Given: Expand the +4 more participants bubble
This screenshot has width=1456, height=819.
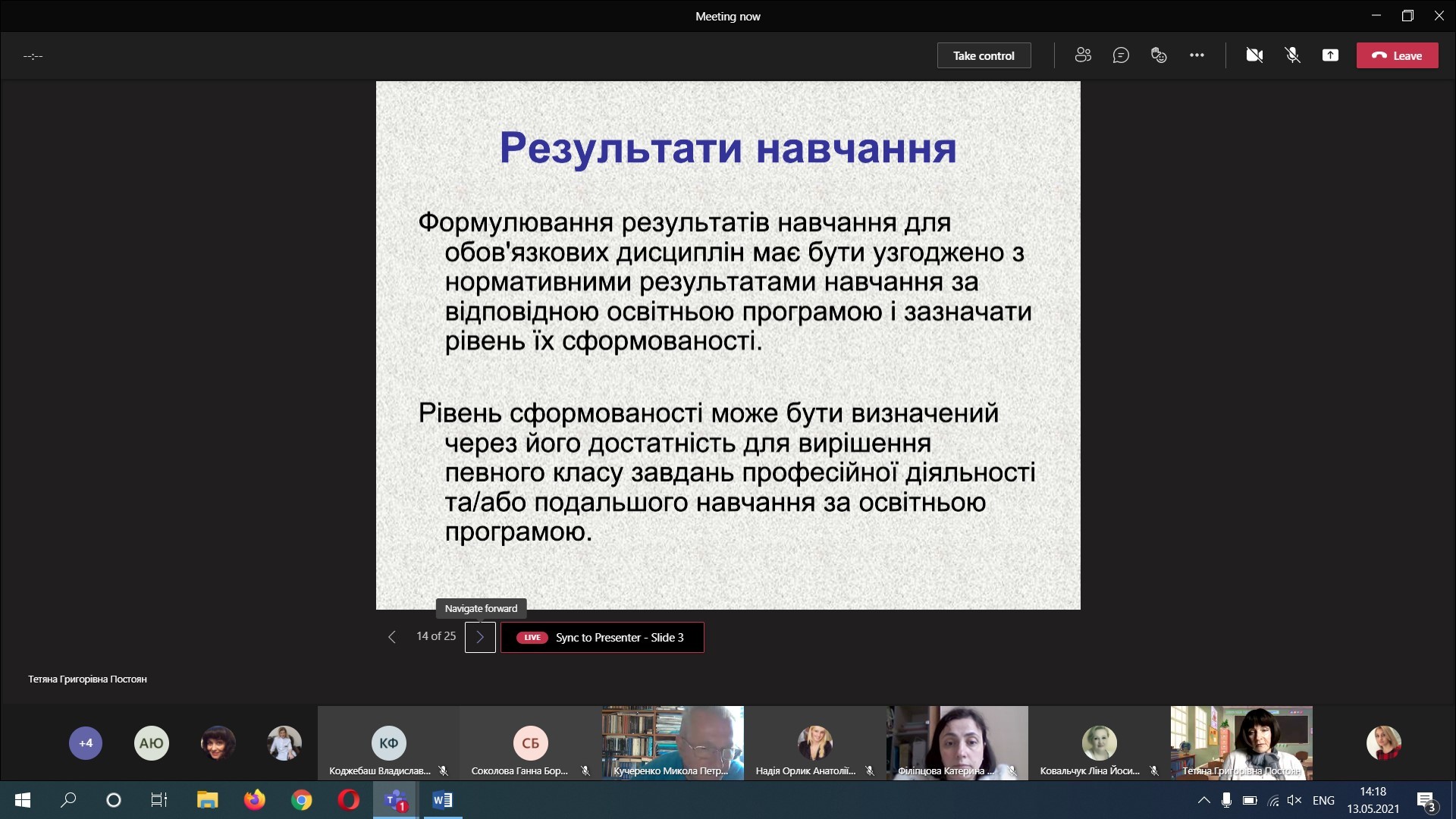Looking at the screenshot, I should pyautogui.click(x=86, y=743).
